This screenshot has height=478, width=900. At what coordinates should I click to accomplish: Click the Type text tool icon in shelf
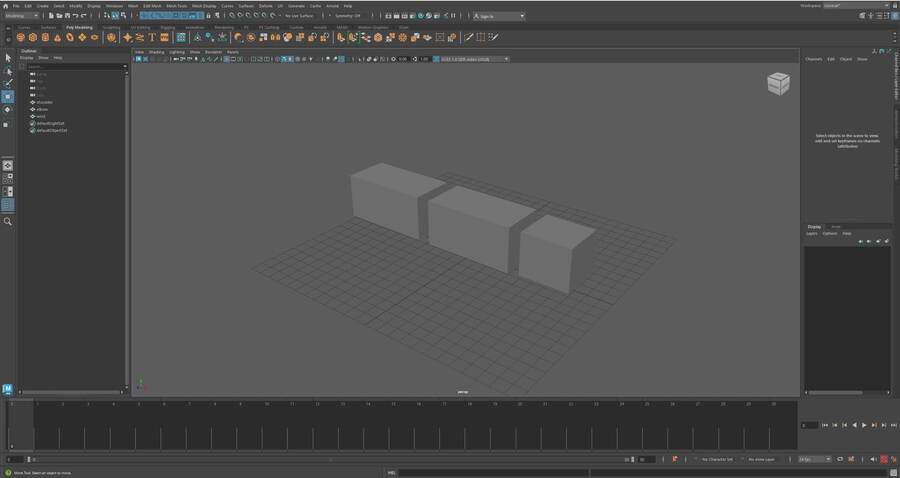click(x=151, y=37)
